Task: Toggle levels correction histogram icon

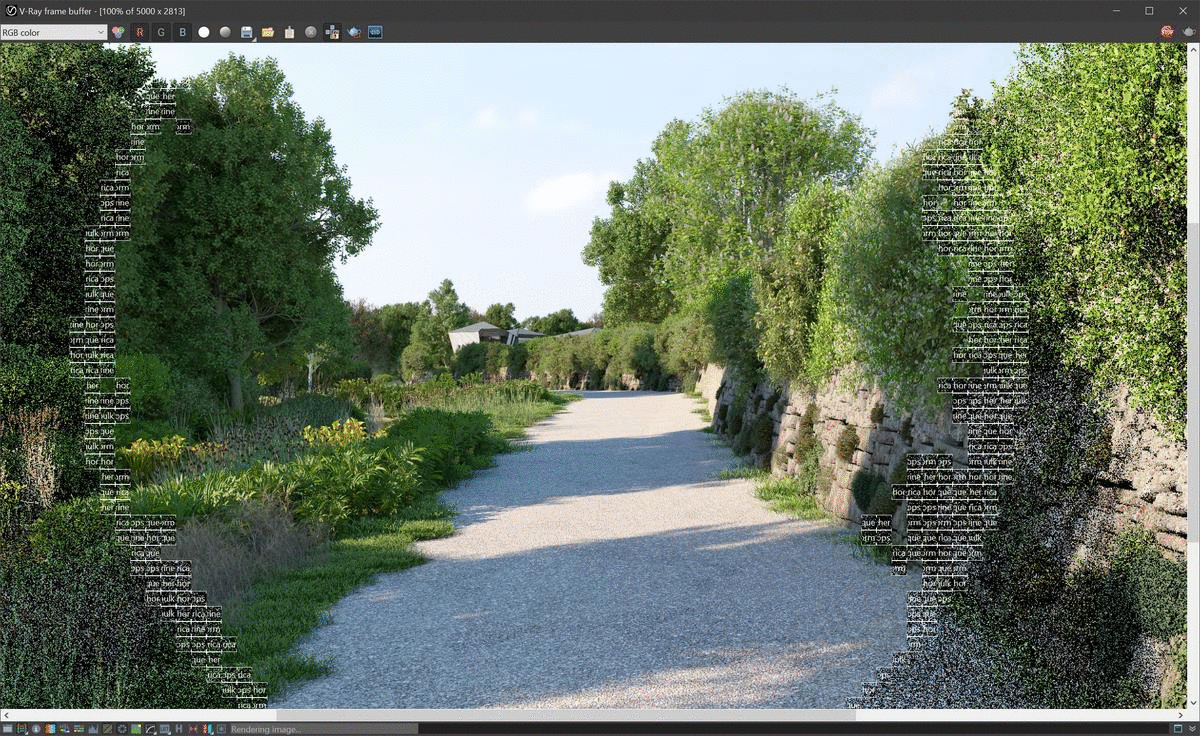Action: (x=93, y=729)
